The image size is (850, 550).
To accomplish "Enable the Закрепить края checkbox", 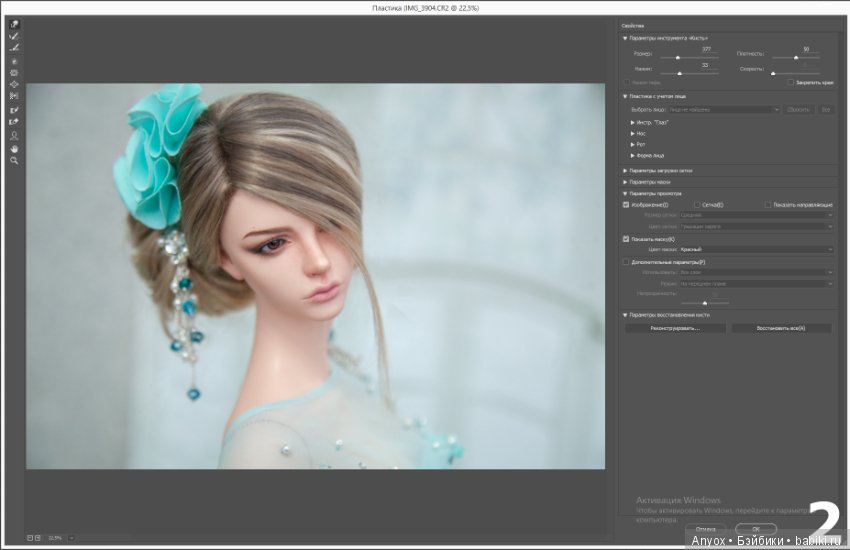I will (790, 82).
